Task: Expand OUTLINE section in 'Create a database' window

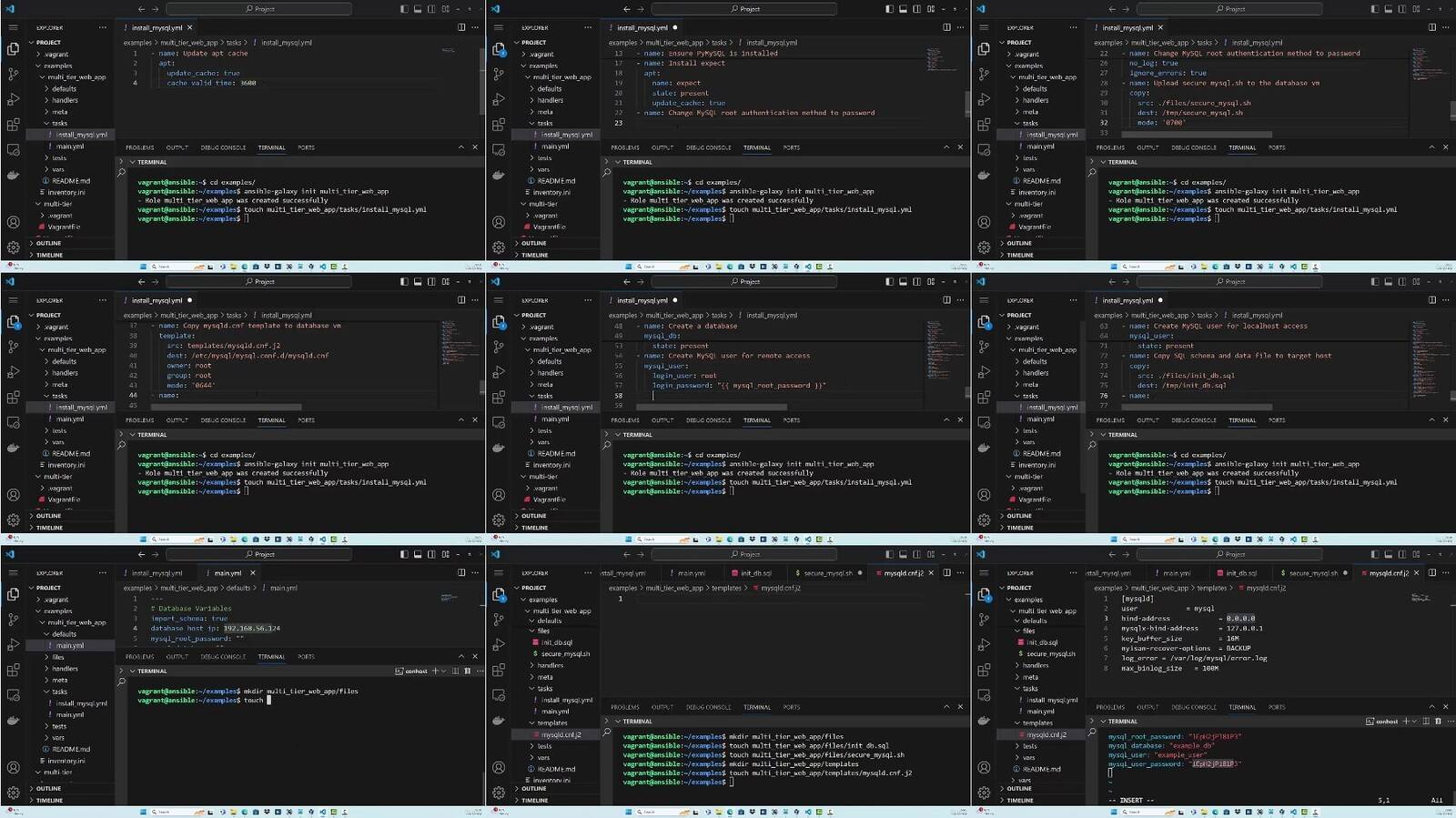Action: [x=534, y=516]
